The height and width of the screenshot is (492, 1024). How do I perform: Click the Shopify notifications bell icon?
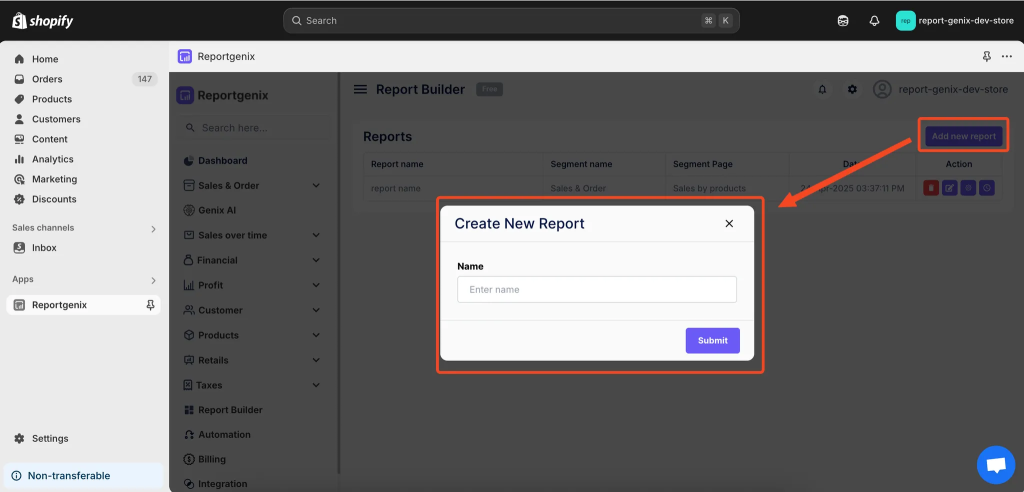(874, 20)
